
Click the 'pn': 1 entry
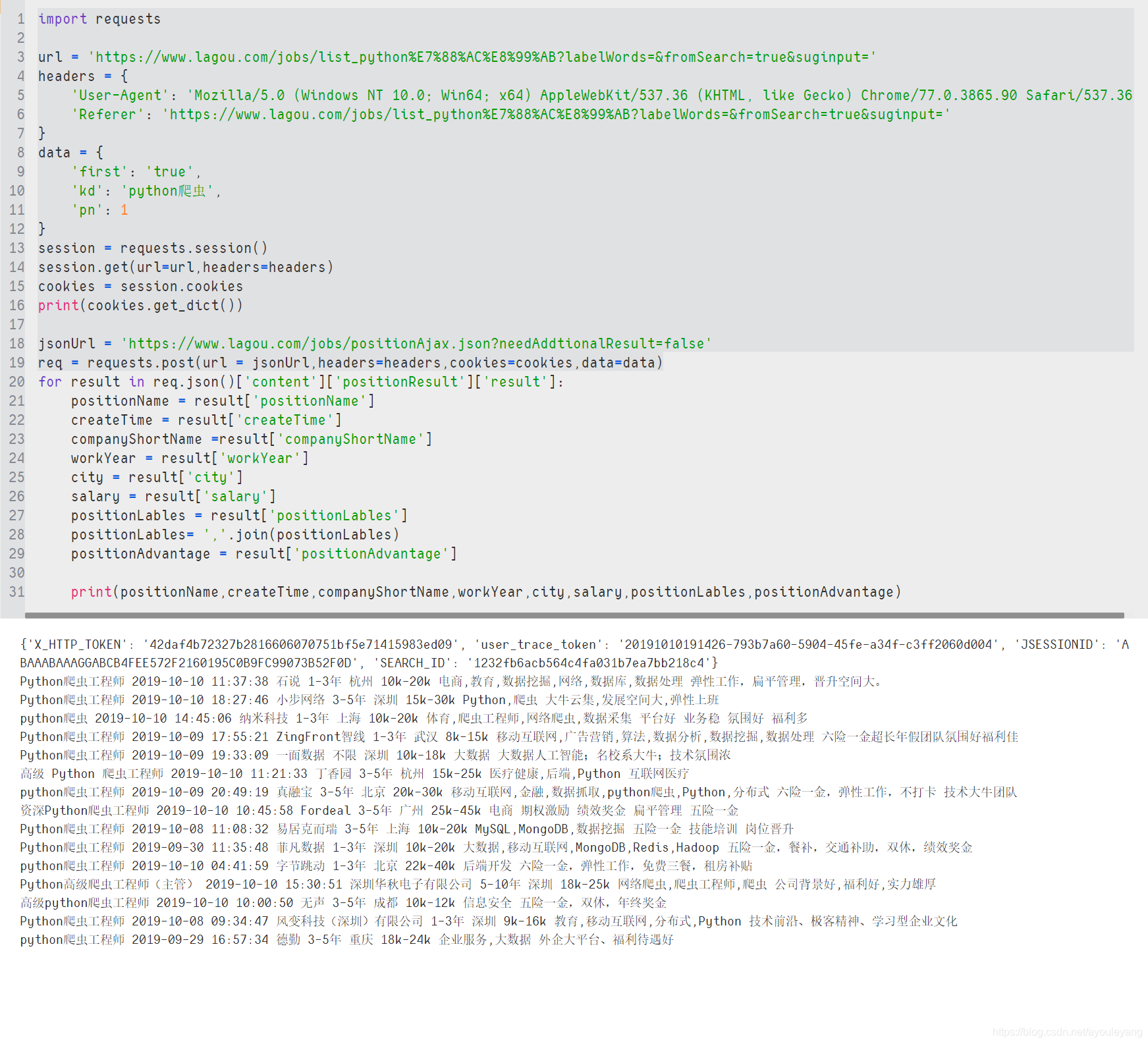99,210
